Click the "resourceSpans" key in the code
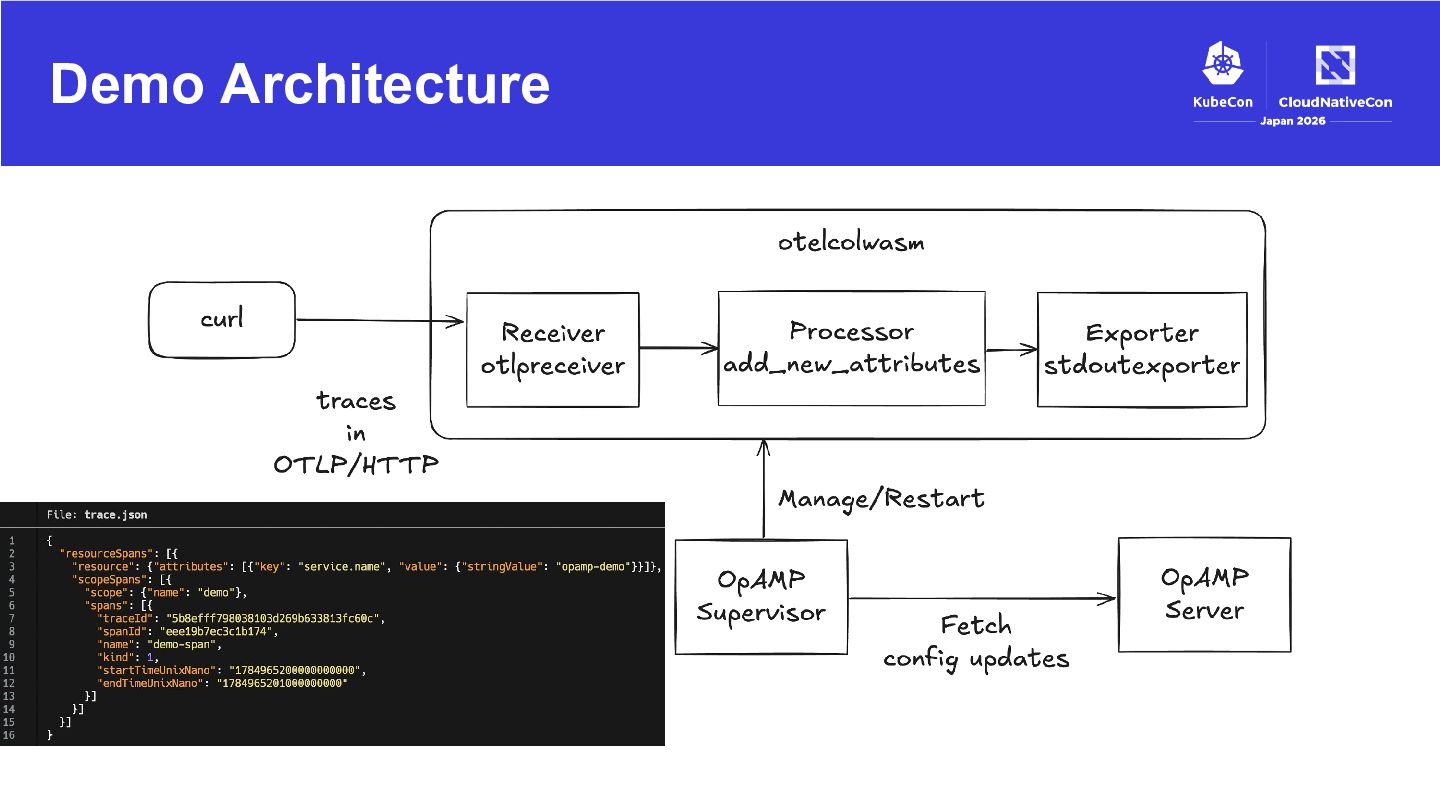 tap(106, 553)
